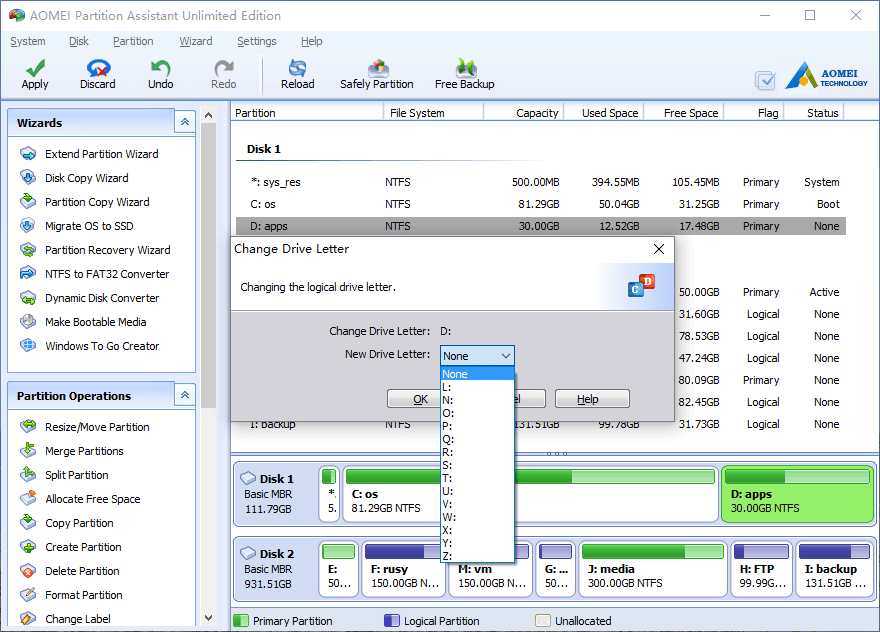Choose L: in the drive letter list
Viewport: 880px width, 632px height.
pos(477,387)
